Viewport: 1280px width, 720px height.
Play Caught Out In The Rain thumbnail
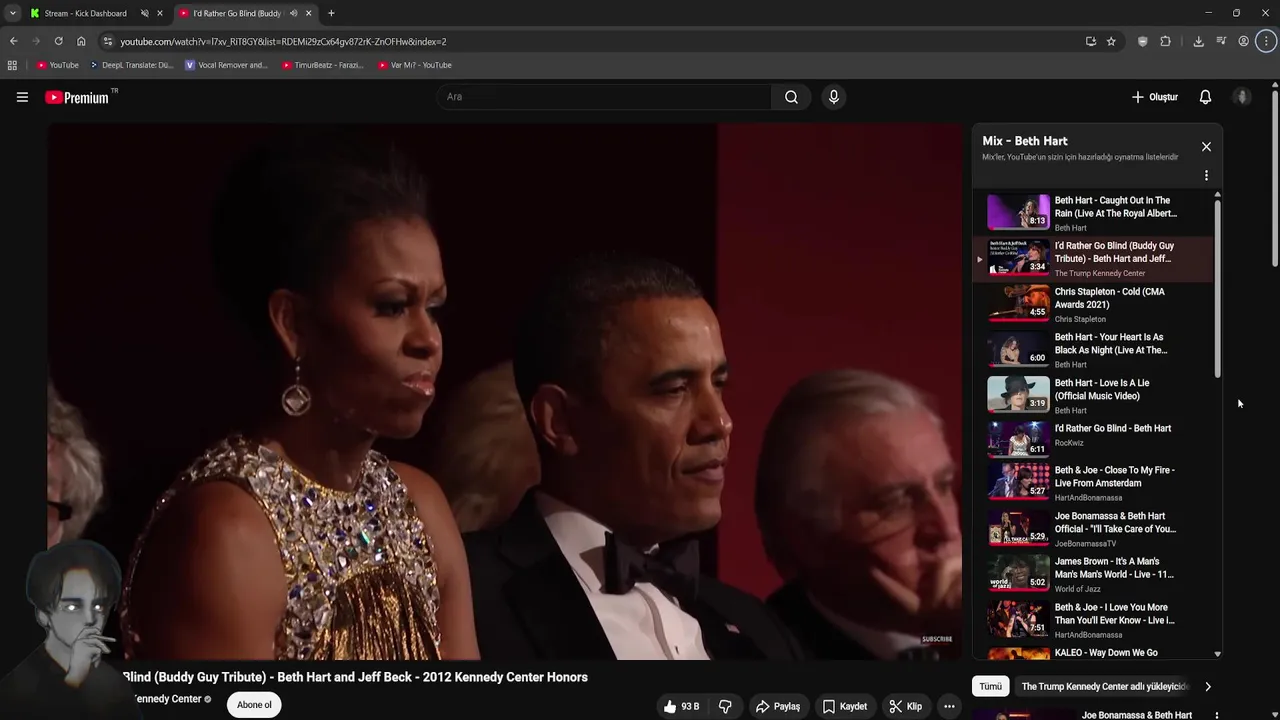[1018, 212]
